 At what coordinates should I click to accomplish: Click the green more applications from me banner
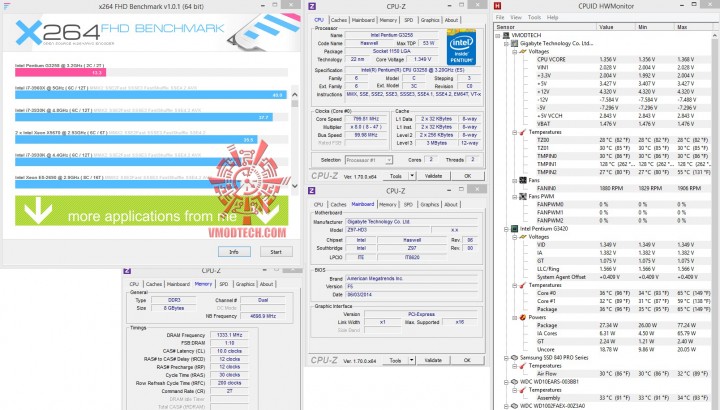tap(152, 211)
